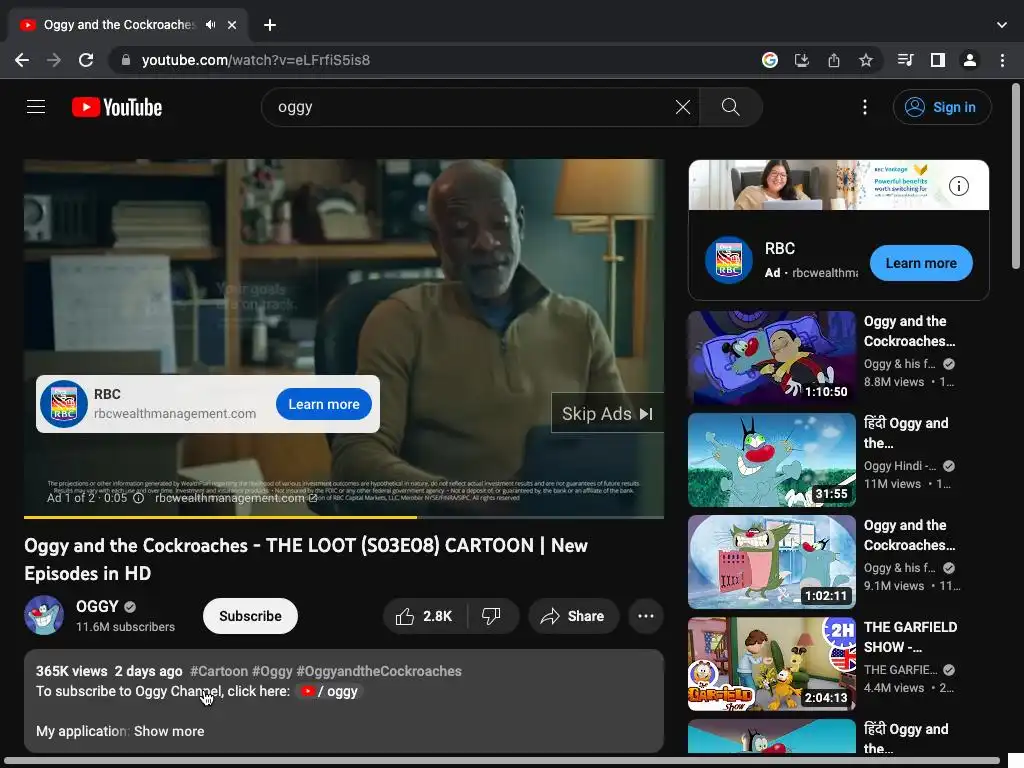Open rbcwealthmanagement.com link in player
The height and width of the screenshot is (768, 1024).
coord(236,498)
